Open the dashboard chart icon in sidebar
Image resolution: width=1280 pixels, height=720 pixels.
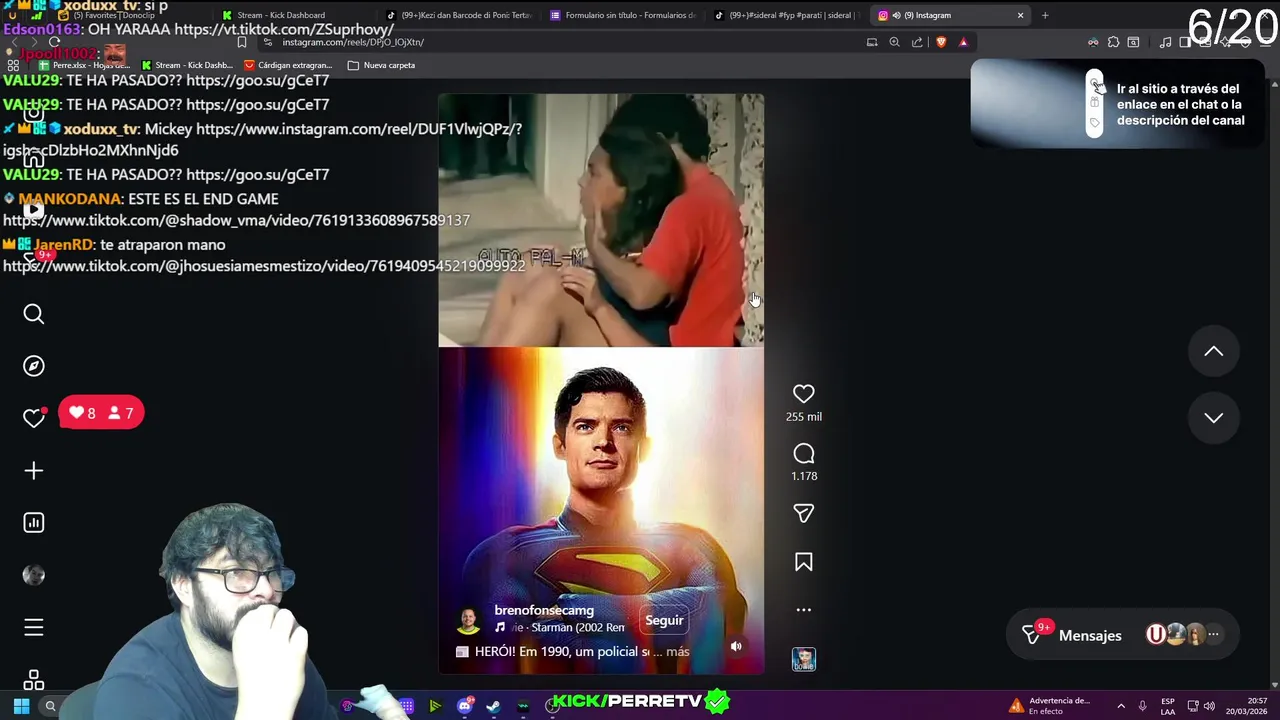(x=34, y=522)
